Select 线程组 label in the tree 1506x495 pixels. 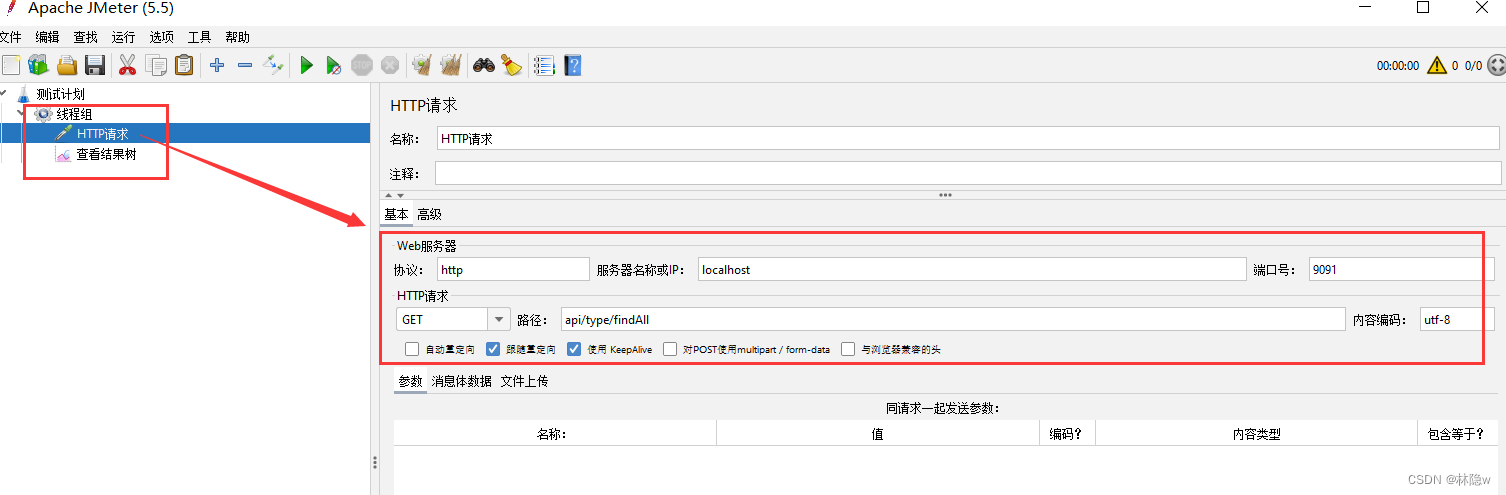click(x=74, y=114)
